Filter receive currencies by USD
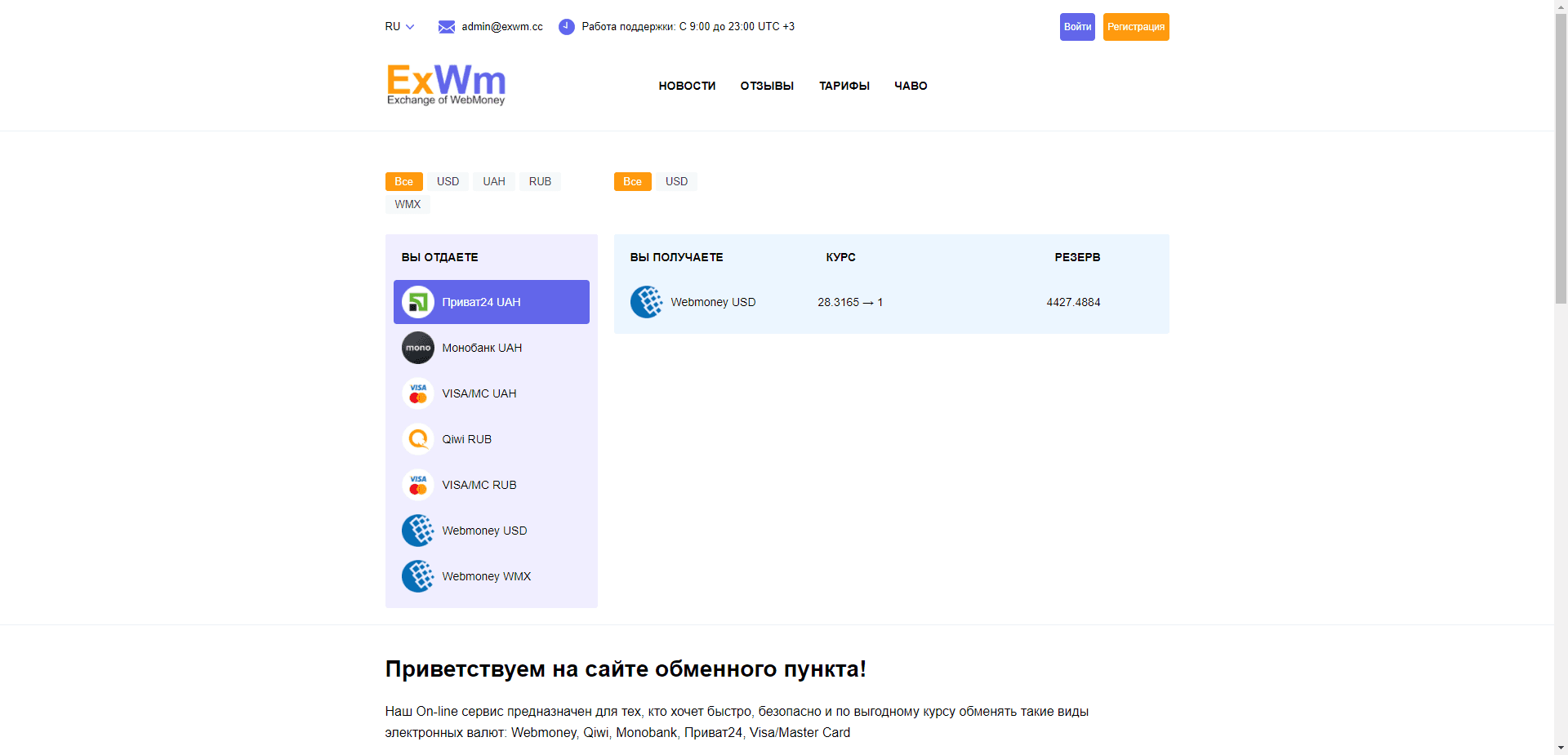1568x755 pixels. tap(676, 181)
